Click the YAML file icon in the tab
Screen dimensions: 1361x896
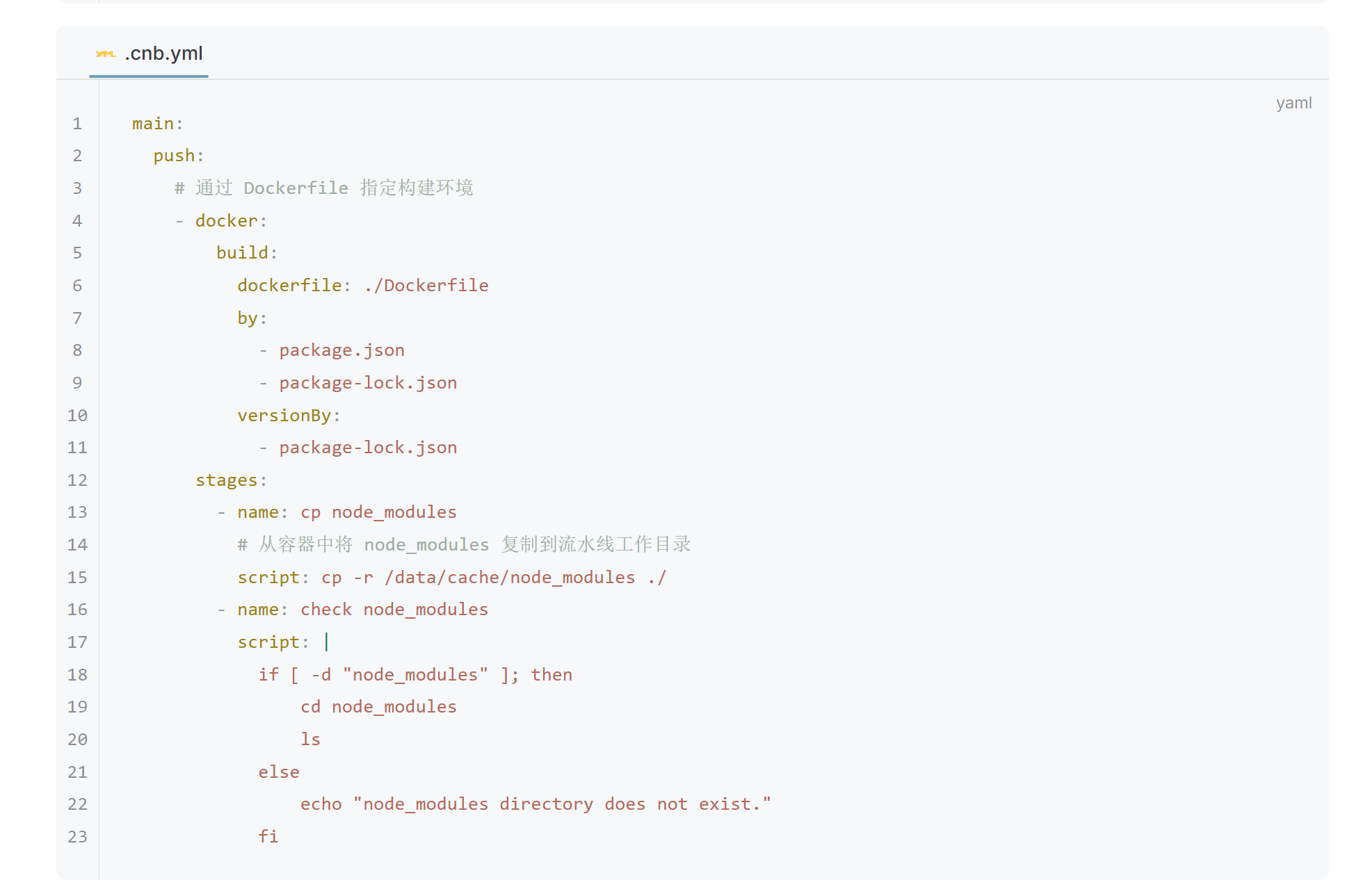[106, 54]
